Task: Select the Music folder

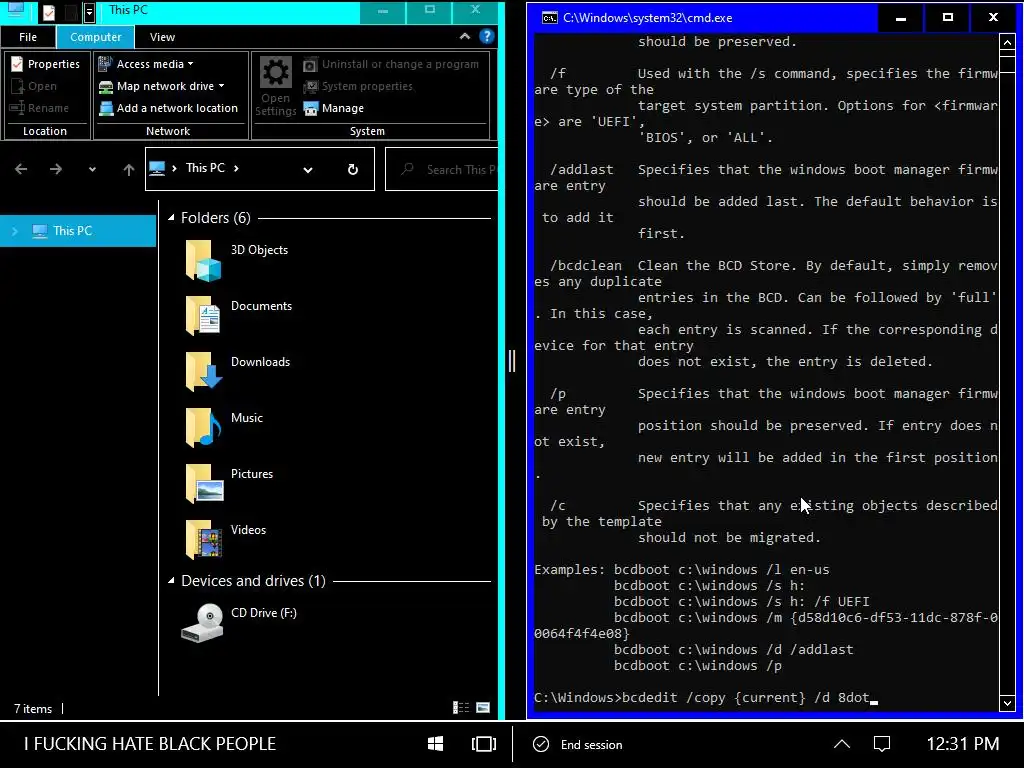Action: (x=225, y=428)
